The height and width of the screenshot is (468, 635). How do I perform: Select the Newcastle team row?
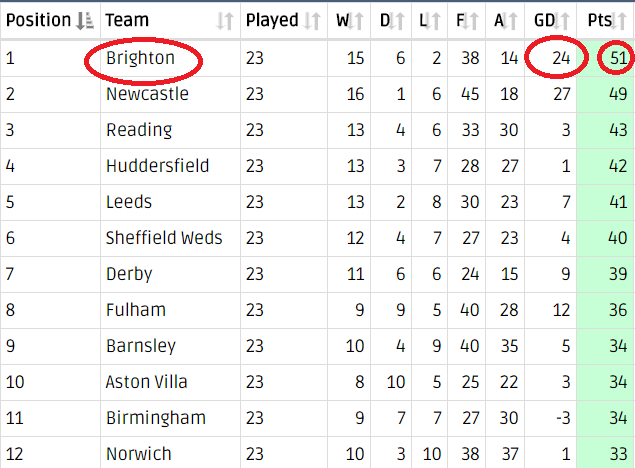[318, 94]
